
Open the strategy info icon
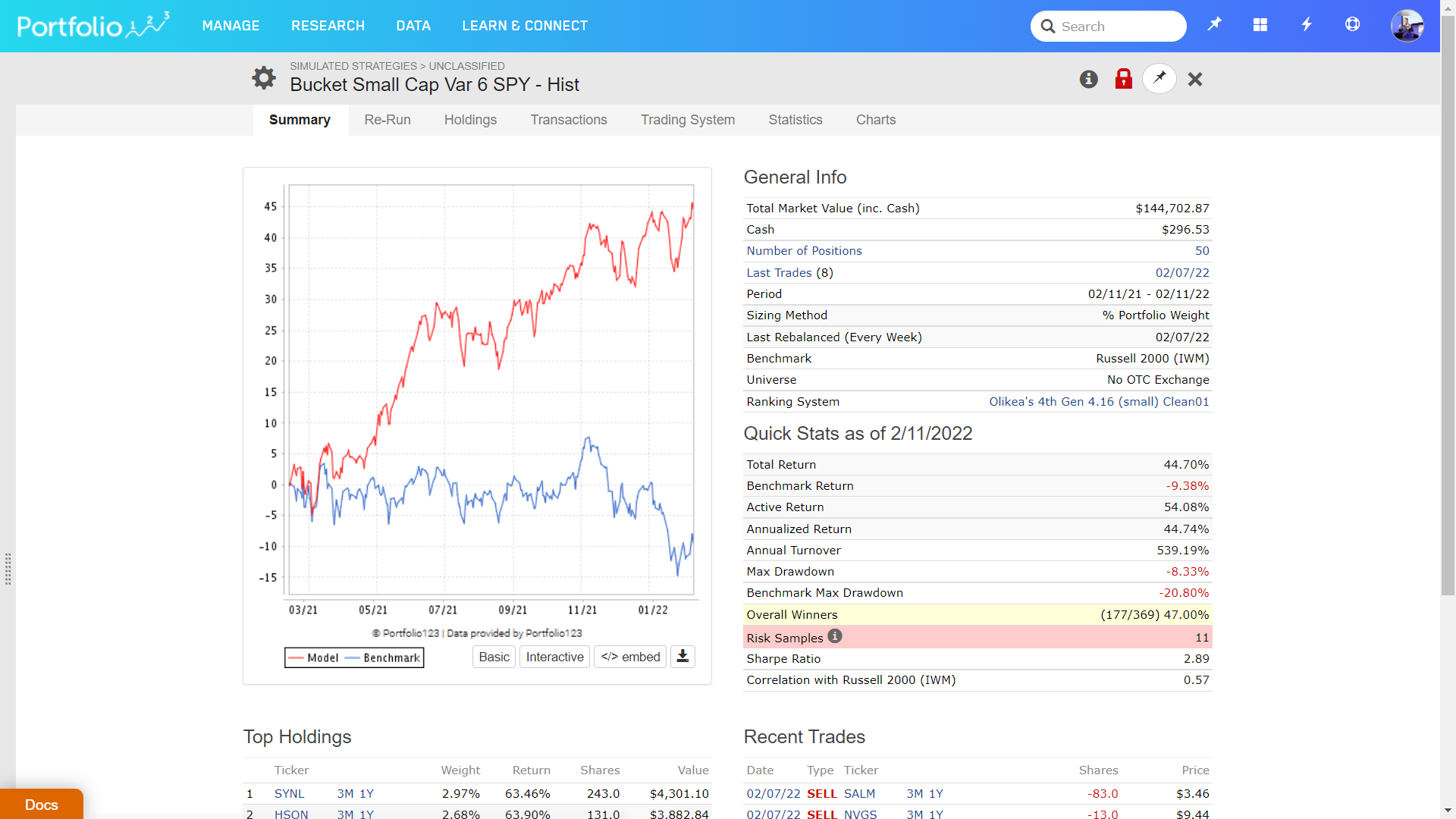tap(1088, 79)
